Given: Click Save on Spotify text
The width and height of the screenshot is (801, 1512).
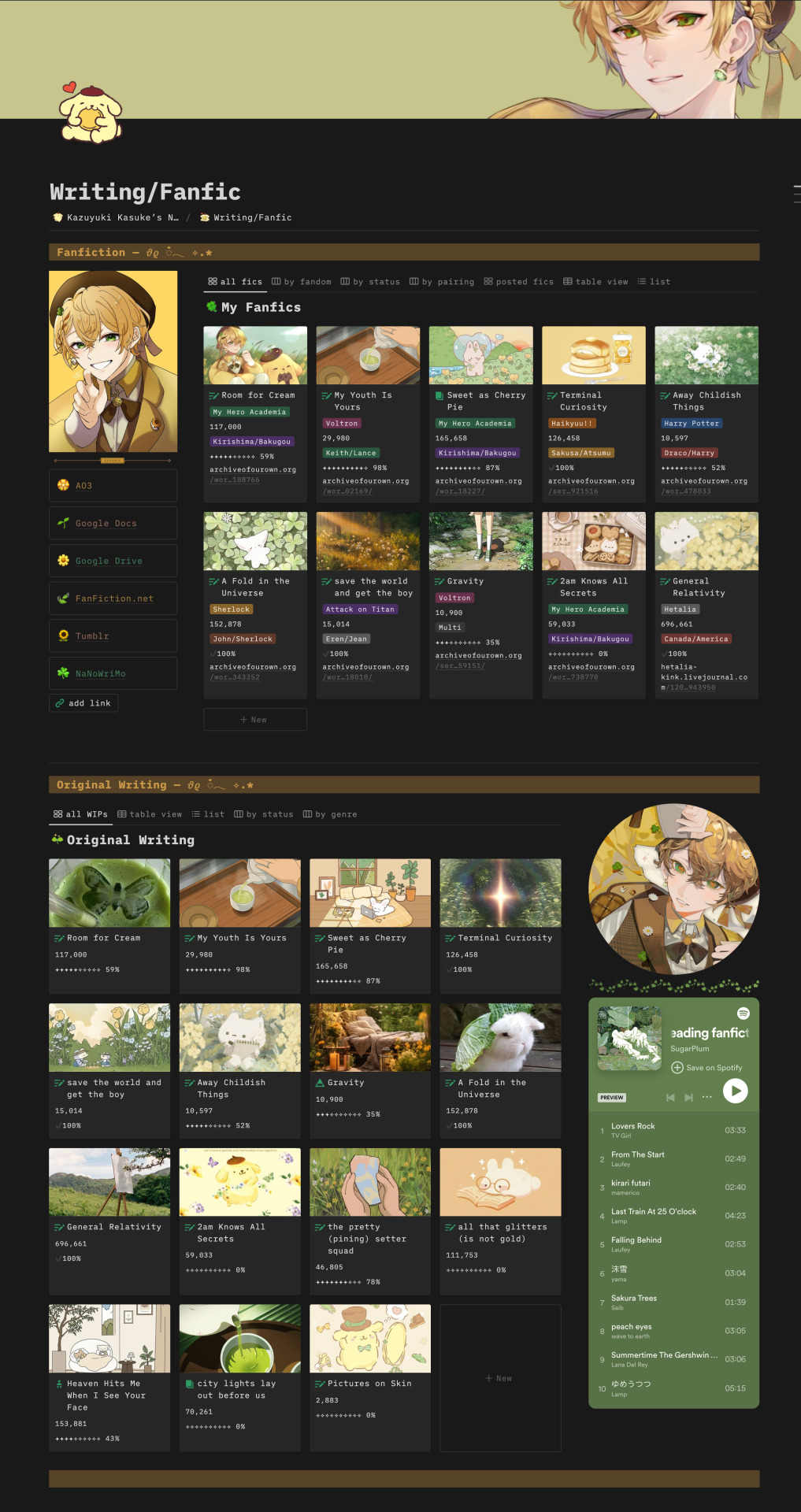Looking at the screenshot, I should click(714, 1068).
